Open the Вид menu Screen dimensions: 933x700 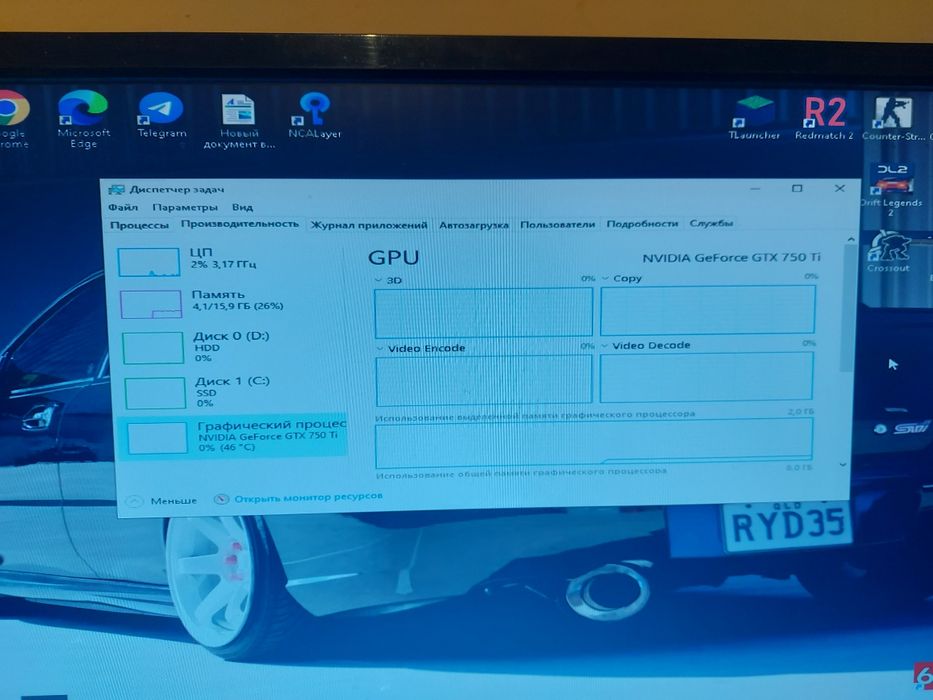point(242,207)
